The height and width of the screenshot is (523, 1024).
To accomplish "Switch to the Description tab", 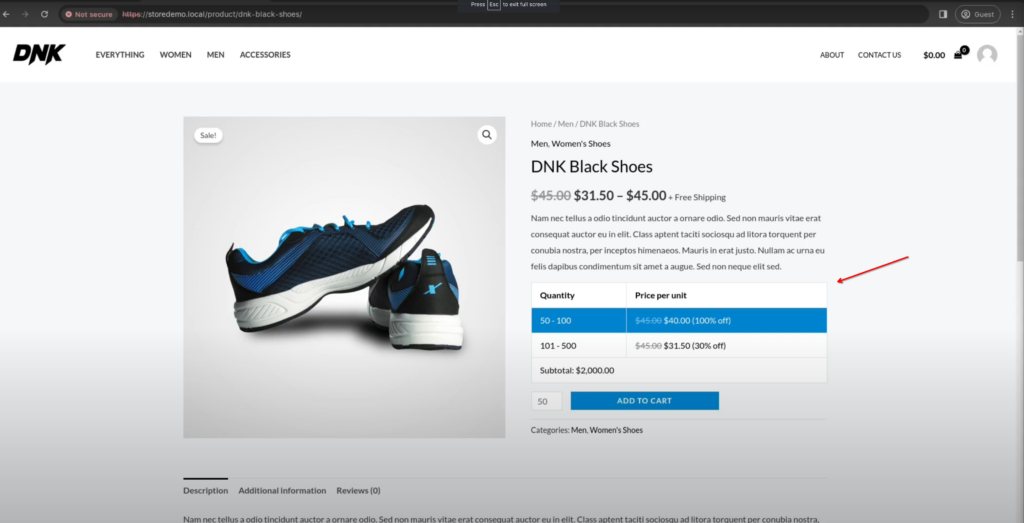I will click(x=206, y=490).
